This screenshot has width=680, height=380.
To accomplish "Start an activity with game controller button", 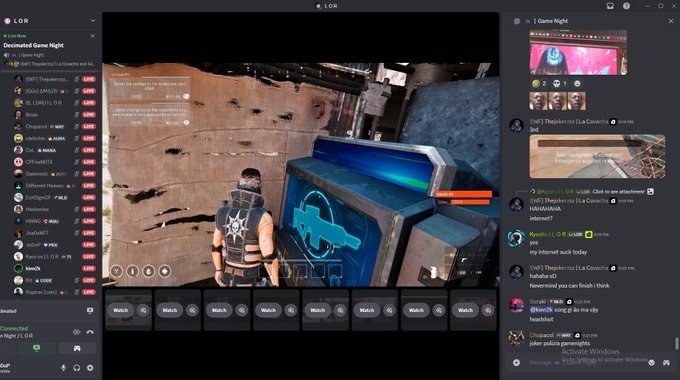I will click(x=77, y=348).
